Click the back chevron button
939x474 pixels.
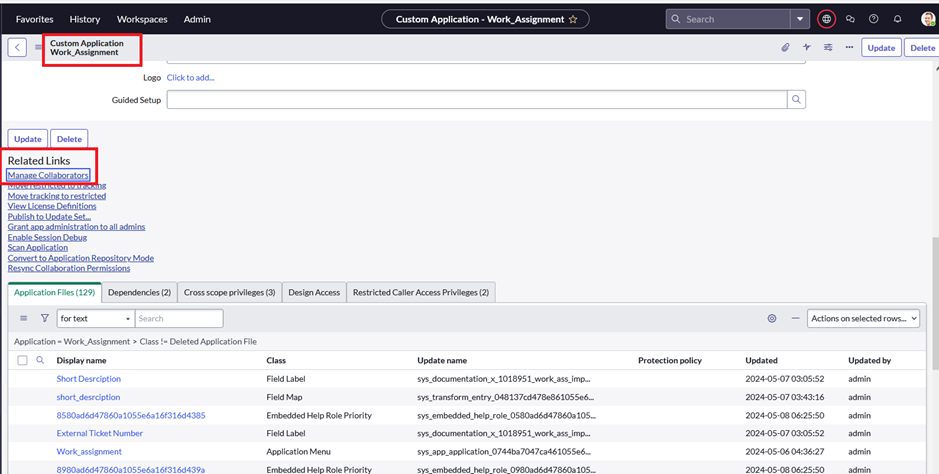pyautogui.click(x=17, y=47)
